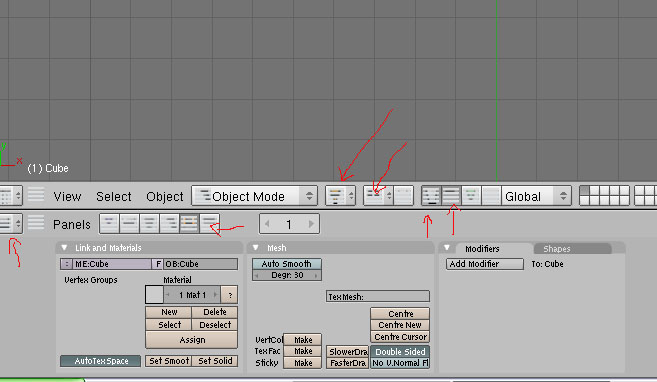Switch to the Scene context button in Panels
Image resolution: width=657 pixels, height=382 pixels.
point(210,224)
